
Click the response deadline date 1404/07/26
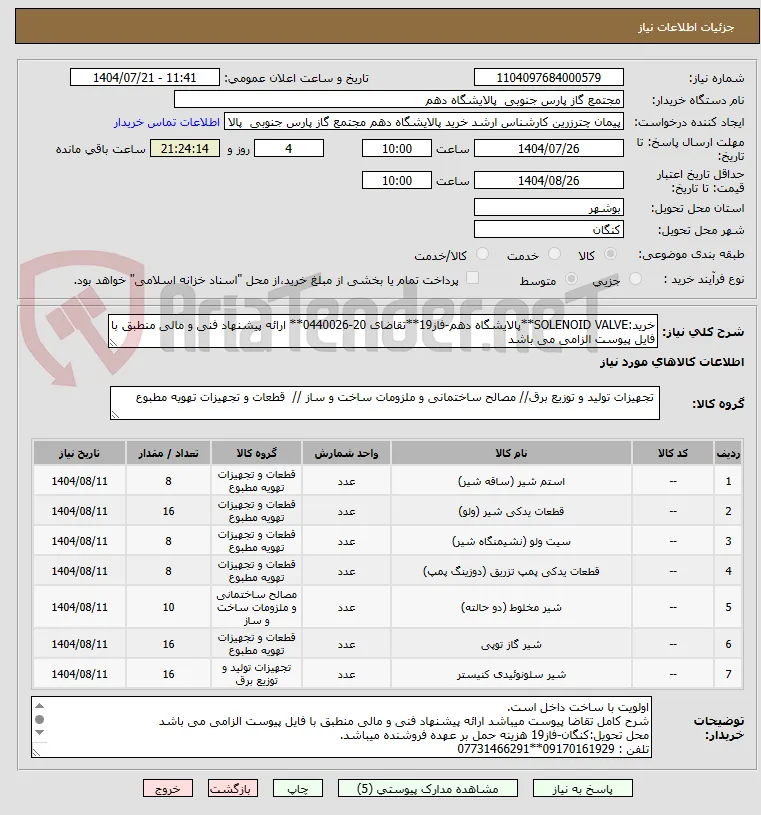548,149
